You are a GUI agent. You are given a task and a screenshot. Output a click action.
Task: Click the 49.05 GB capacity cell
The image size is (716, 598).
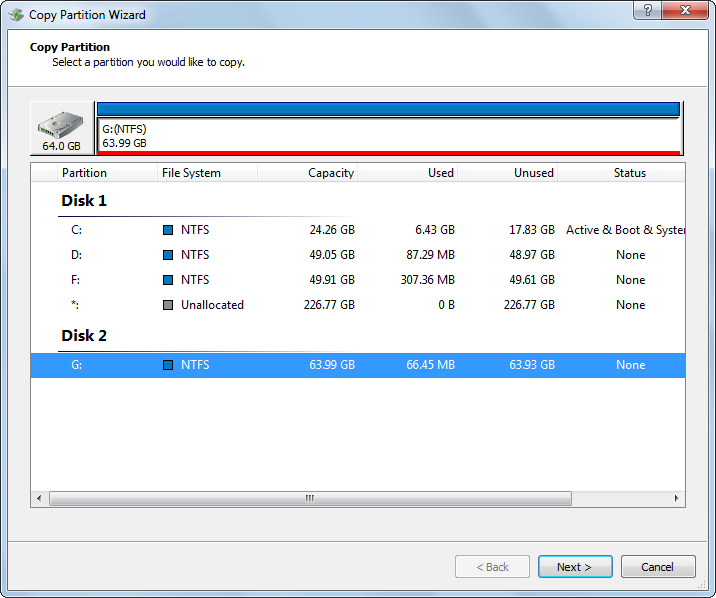pyautogui.click(x=332, y=255)
